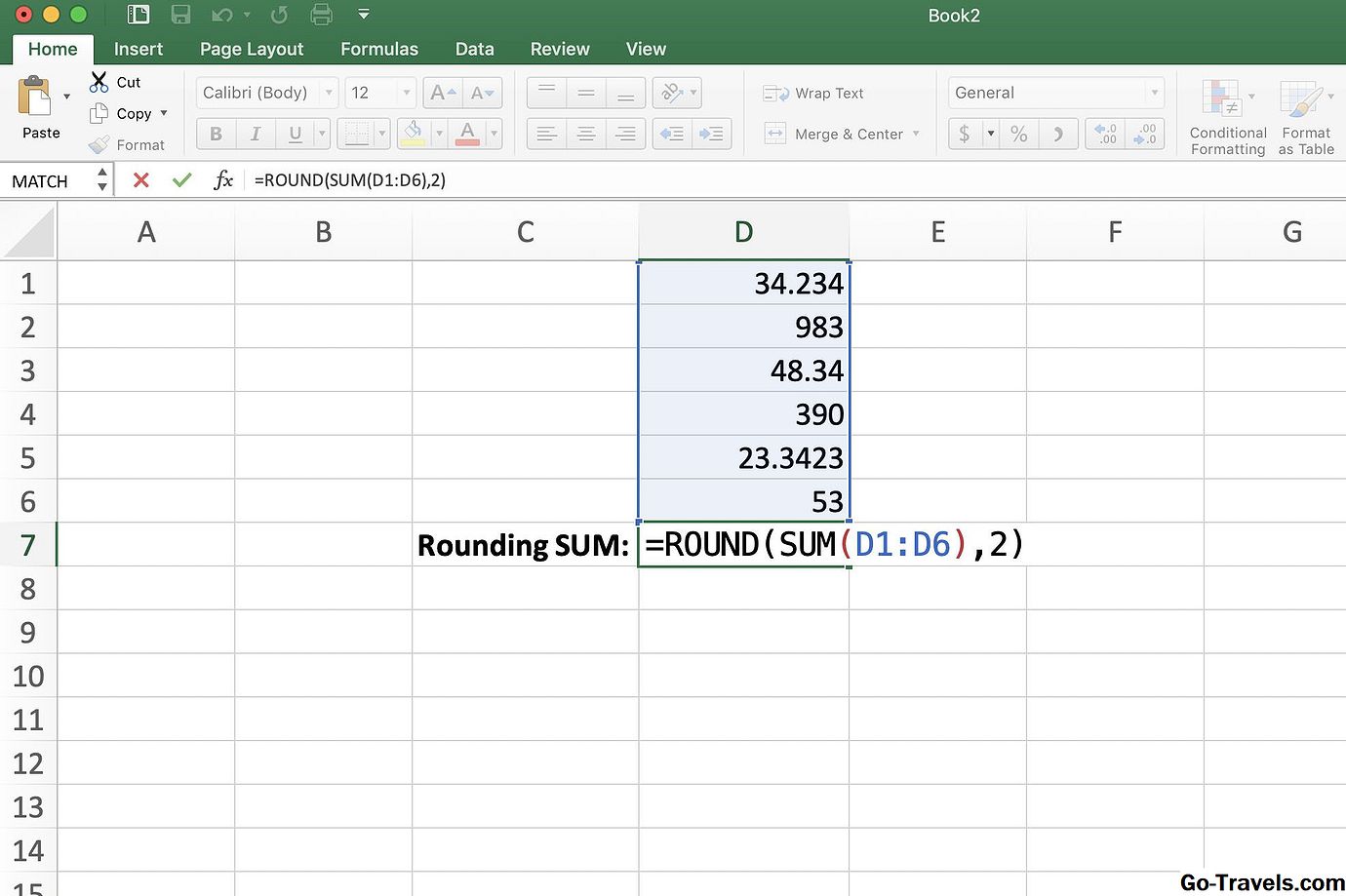Viewport: 1346px width, 896px height.
Task: Open the Calibri font dropdown
Action: click(x=329, y=93)
